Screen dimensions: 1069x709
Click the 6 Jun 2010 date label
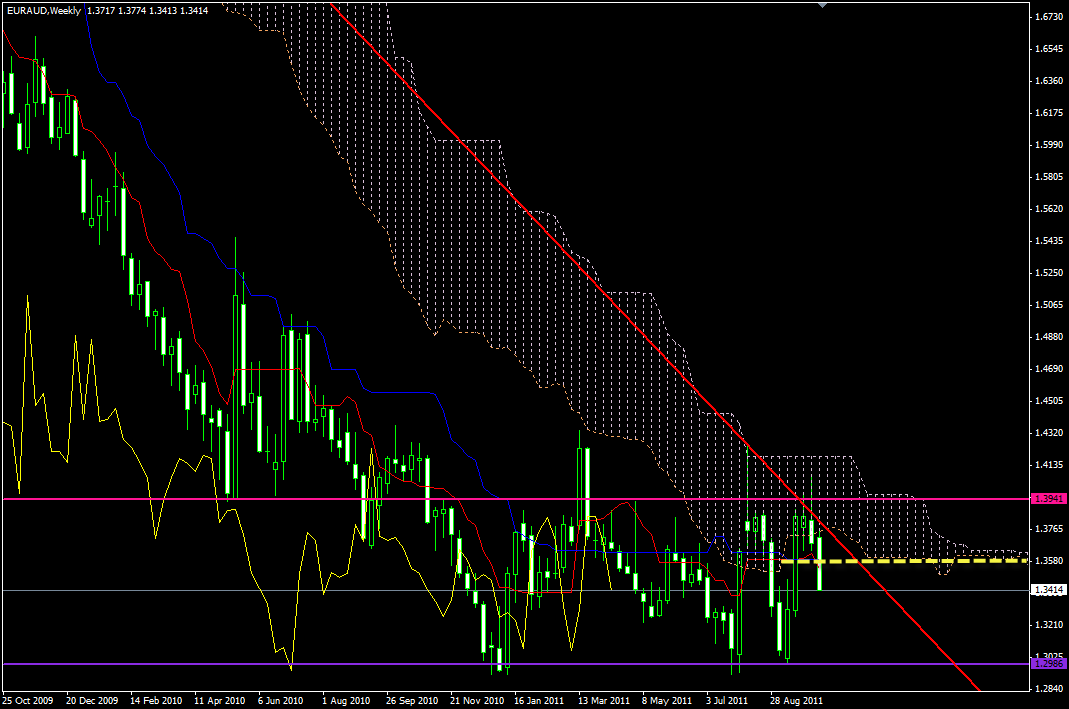click(284, 700)
